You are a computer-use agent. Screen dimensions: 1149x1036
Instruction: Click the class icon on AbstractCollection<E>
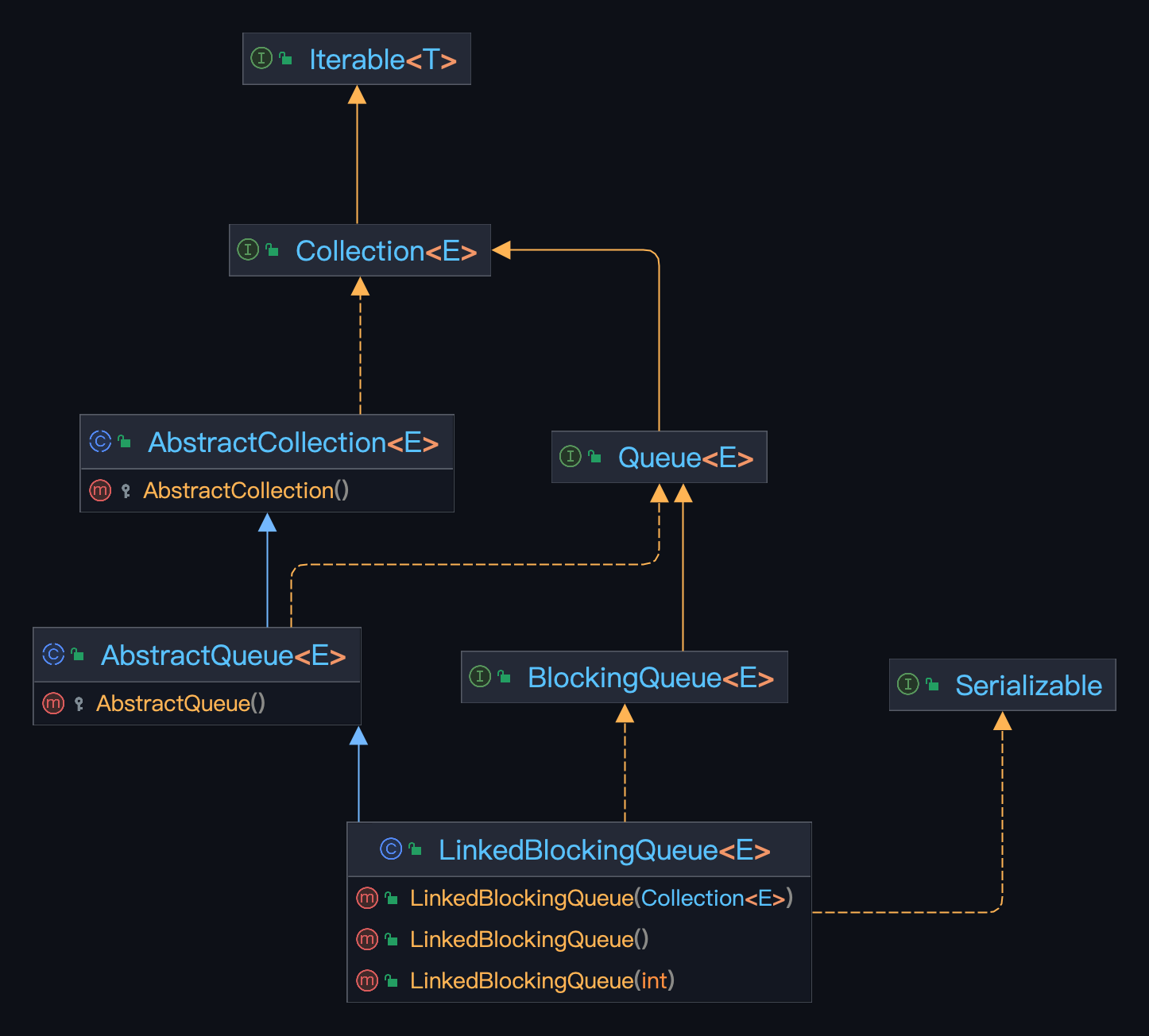click(x=99, y=443)
